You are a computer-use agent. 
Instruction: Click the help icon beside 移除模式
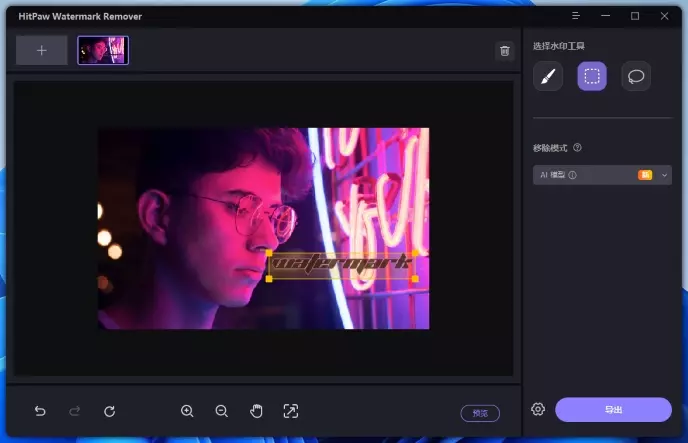[577, 148]
